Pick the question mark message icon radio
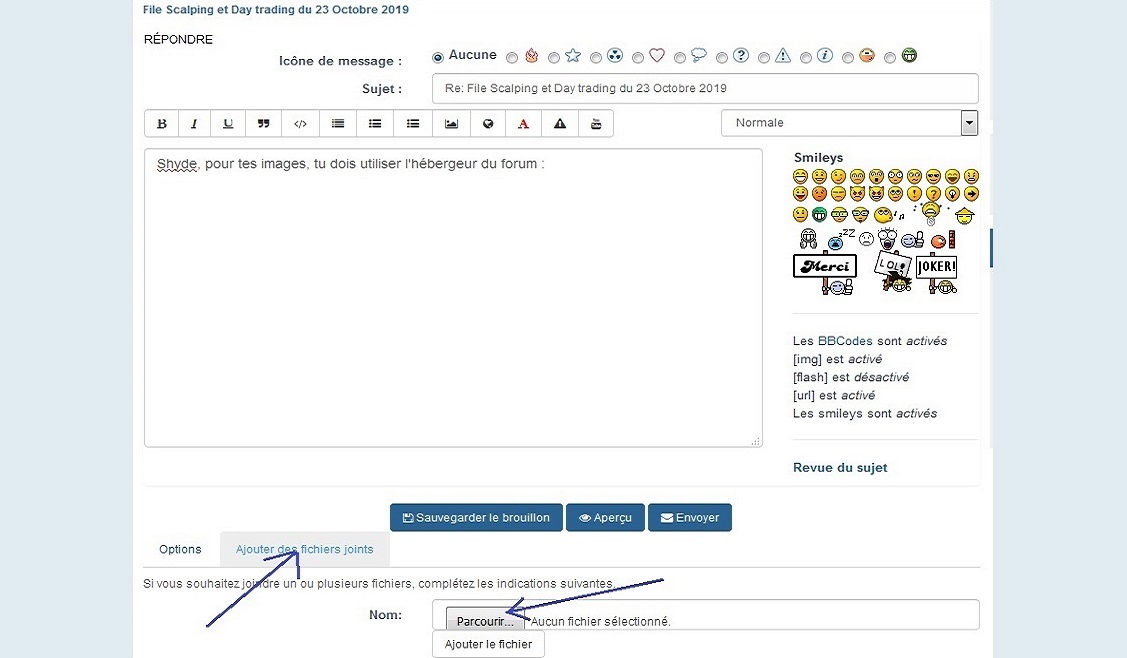This screenshot has height=658, width=1127. pyautogui.click(x=722, y=58)
